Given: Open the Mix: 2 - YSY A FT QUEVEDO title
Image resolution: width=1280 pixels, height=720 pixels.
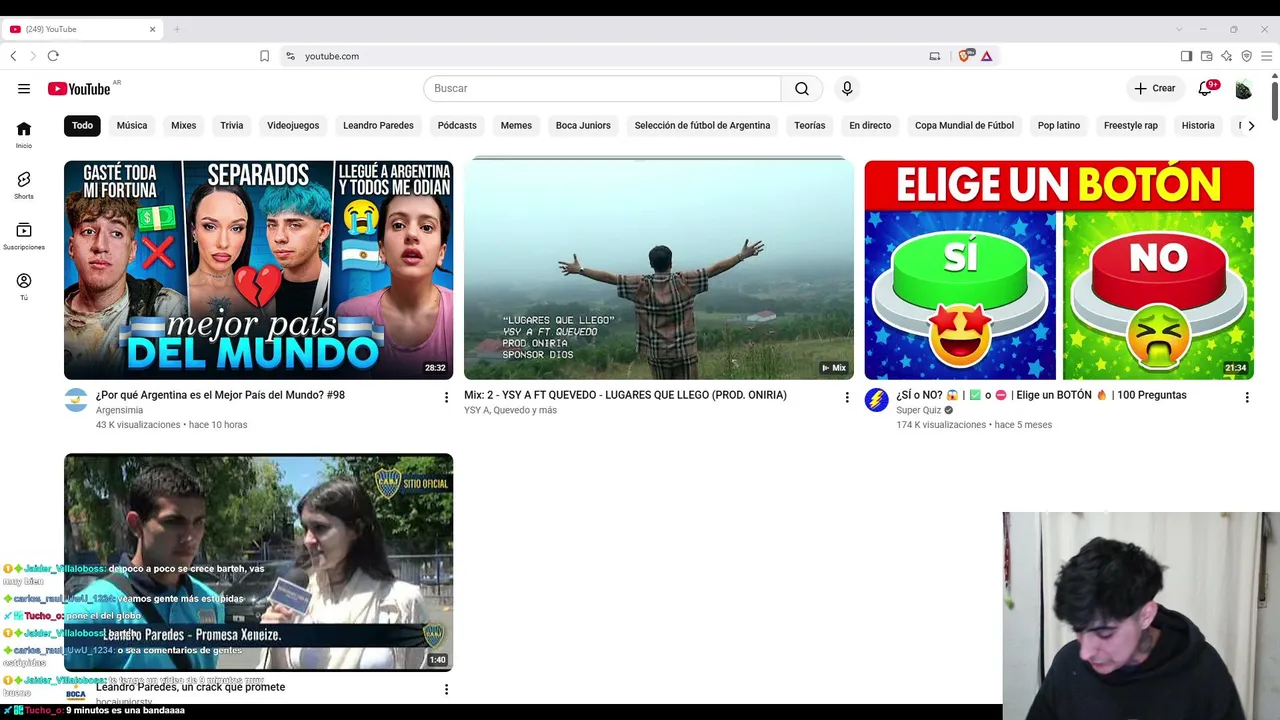Looking at the screenshot, I should 625,395.
